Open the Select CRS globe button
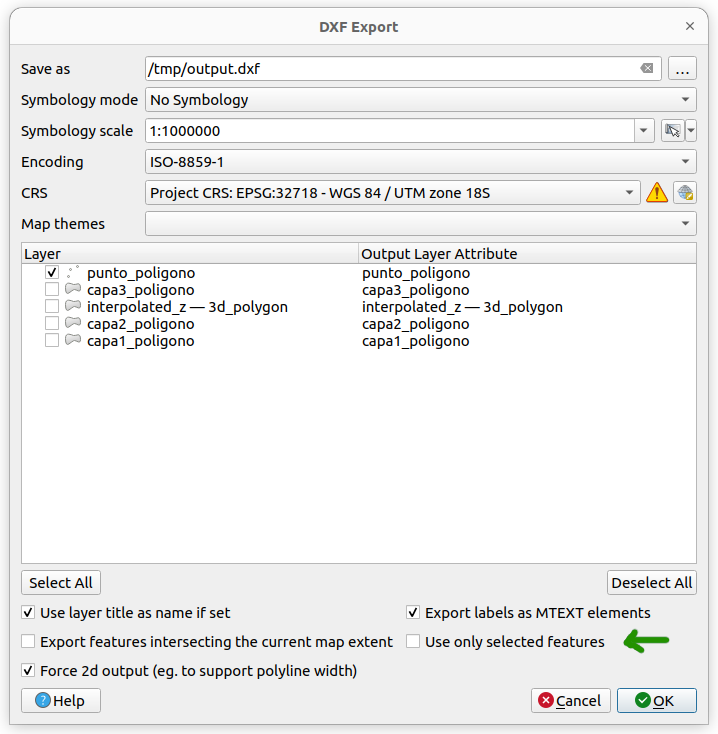This screenshot has width=718, height=734. [685, 193]
